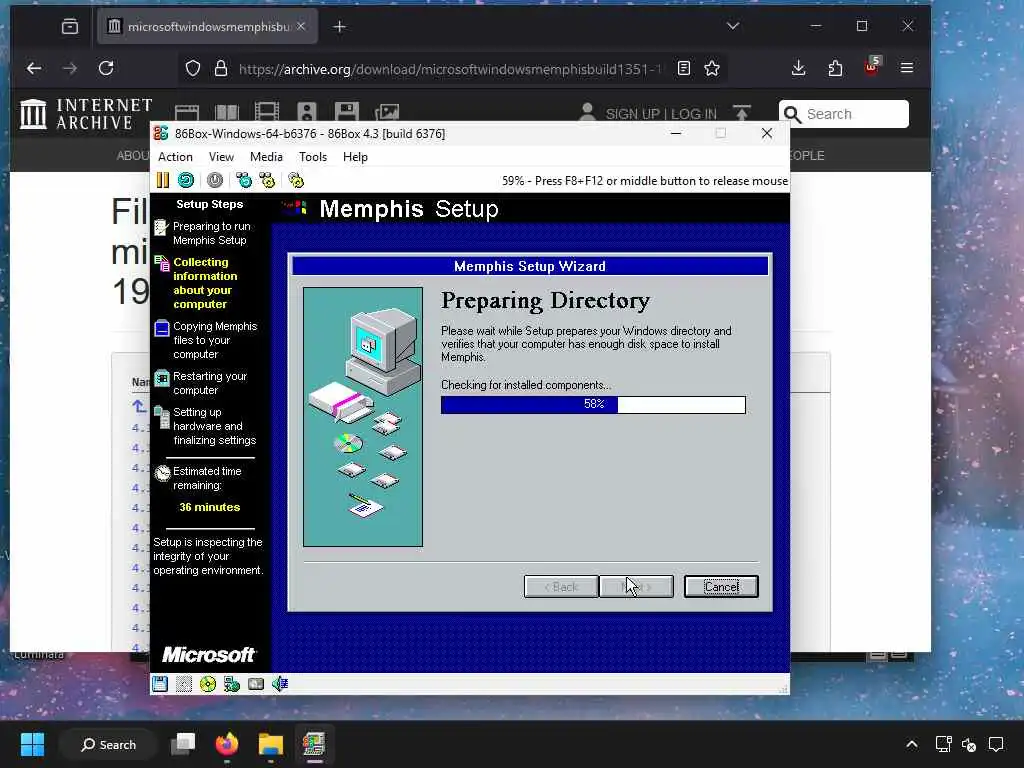
Task: Open the Help menu in 86Box
Action: (x=355, y=157)
